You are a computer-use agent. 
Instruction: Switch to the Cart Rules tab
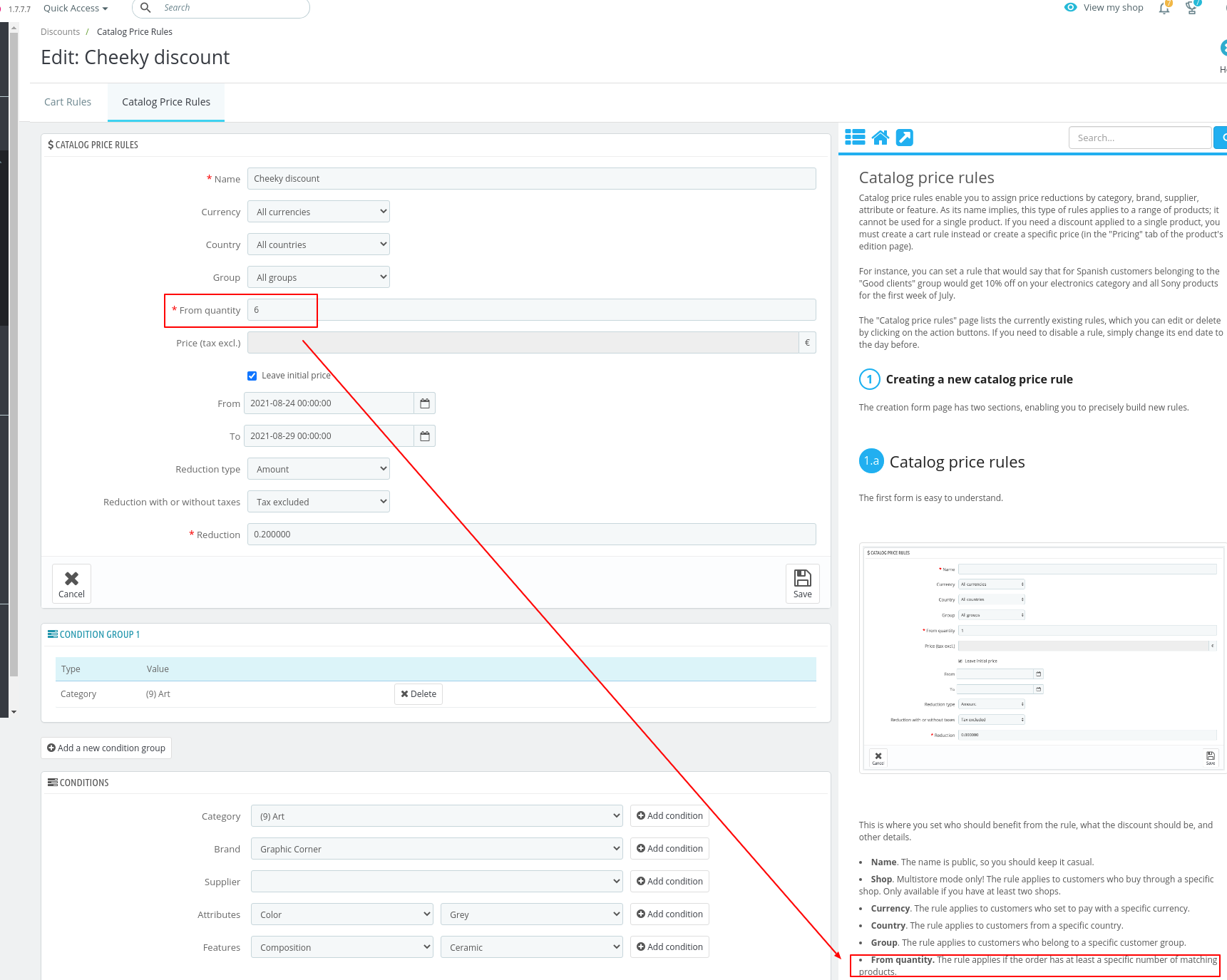click(x=68, y=101)
